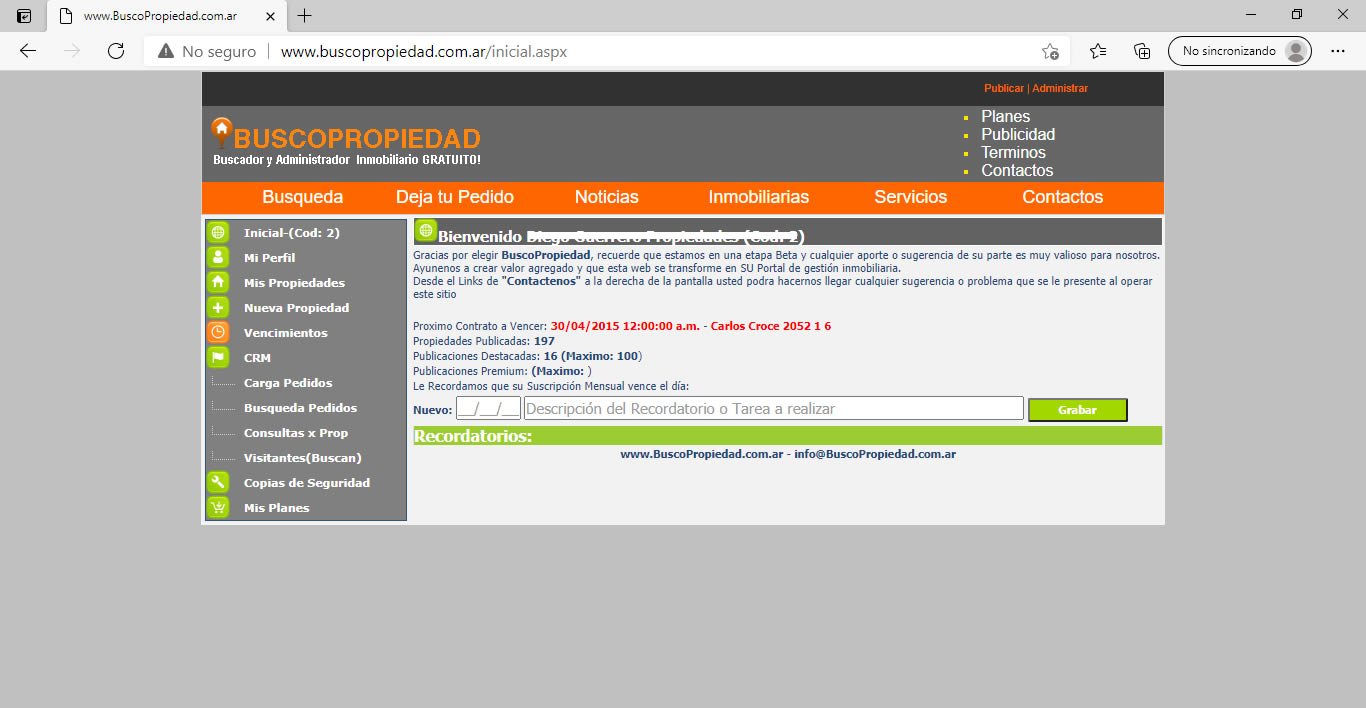The height and width of the screenshot is (708, 1366).
Task: Open Consultas x Prop in the sidebar
Action: pos(296,433)
